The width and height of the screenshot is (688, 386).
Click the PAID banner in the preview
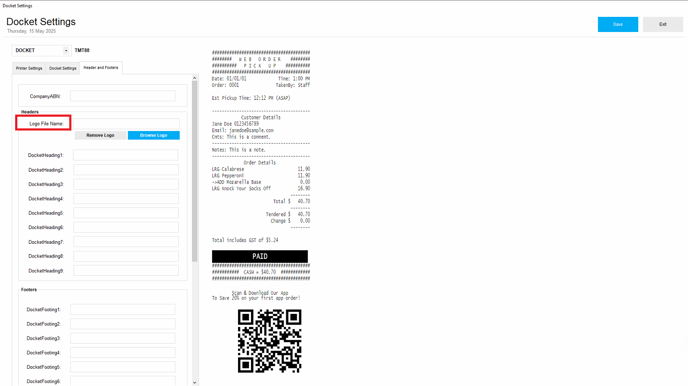(260, 257)
